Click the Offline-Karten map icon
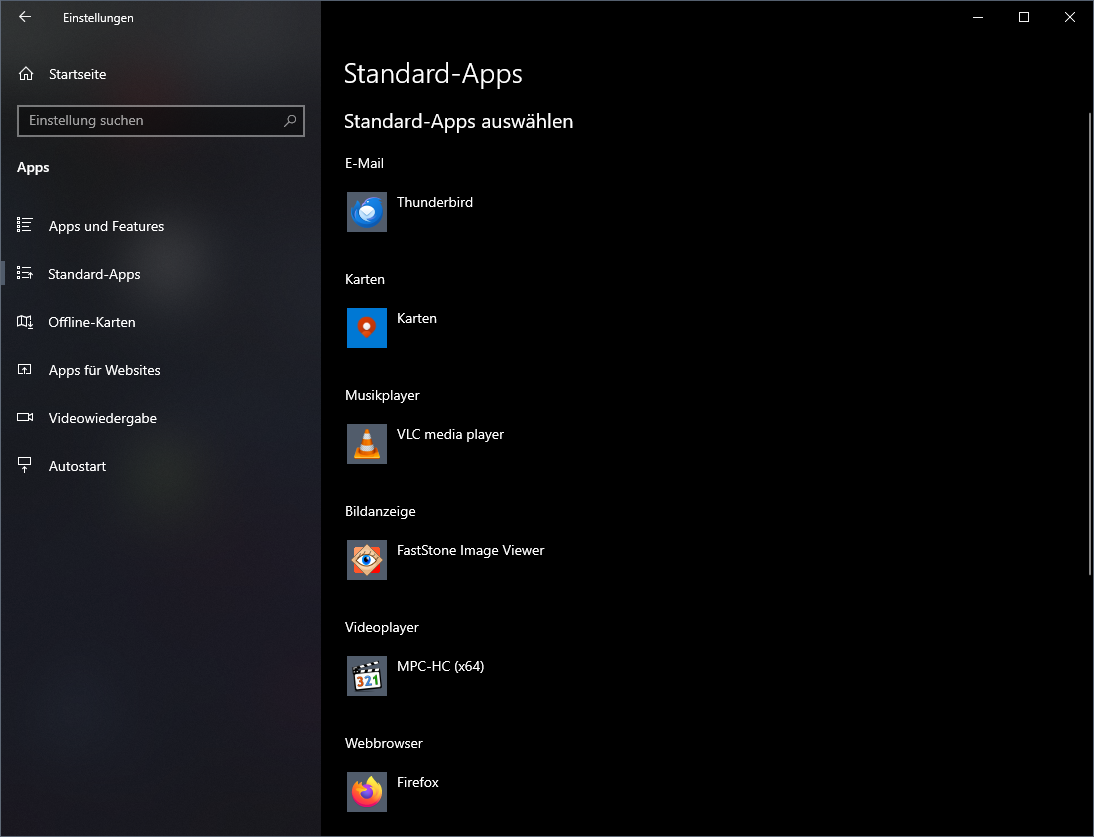This screenshot has width=1094, height=837. pos(25,322)
